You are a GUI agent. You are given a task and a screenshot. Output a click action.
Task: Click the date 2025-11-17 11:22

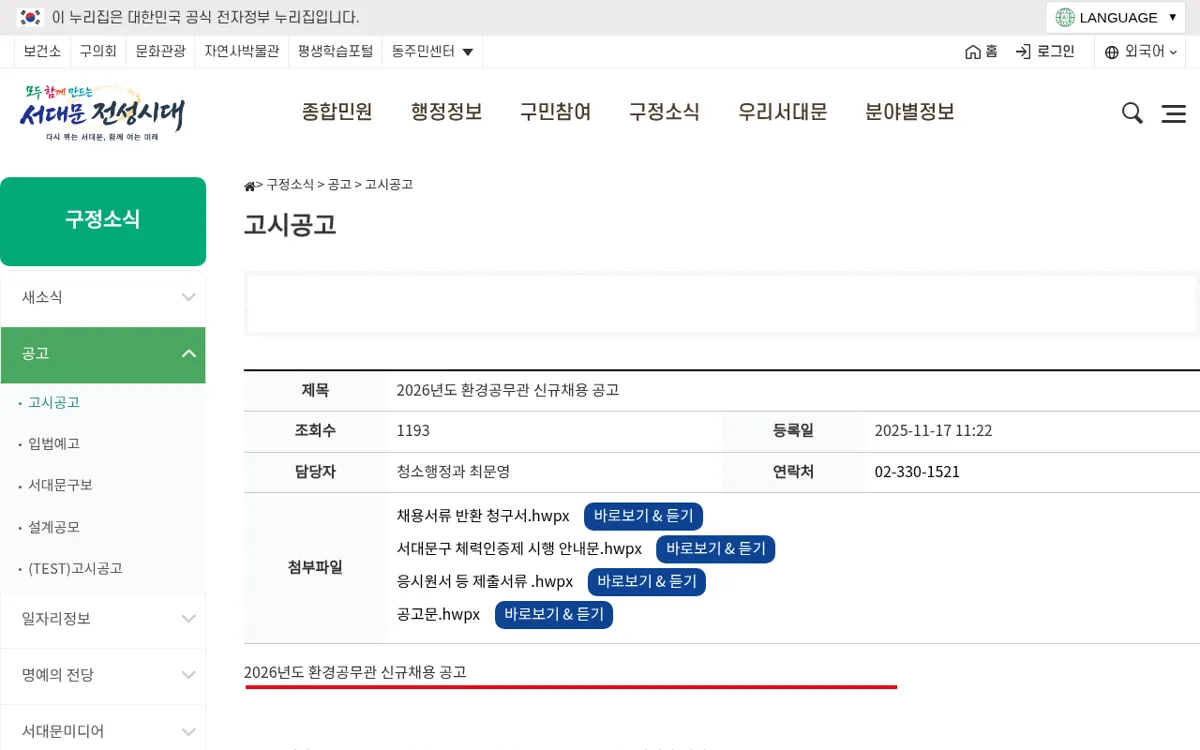pos(933,431)
